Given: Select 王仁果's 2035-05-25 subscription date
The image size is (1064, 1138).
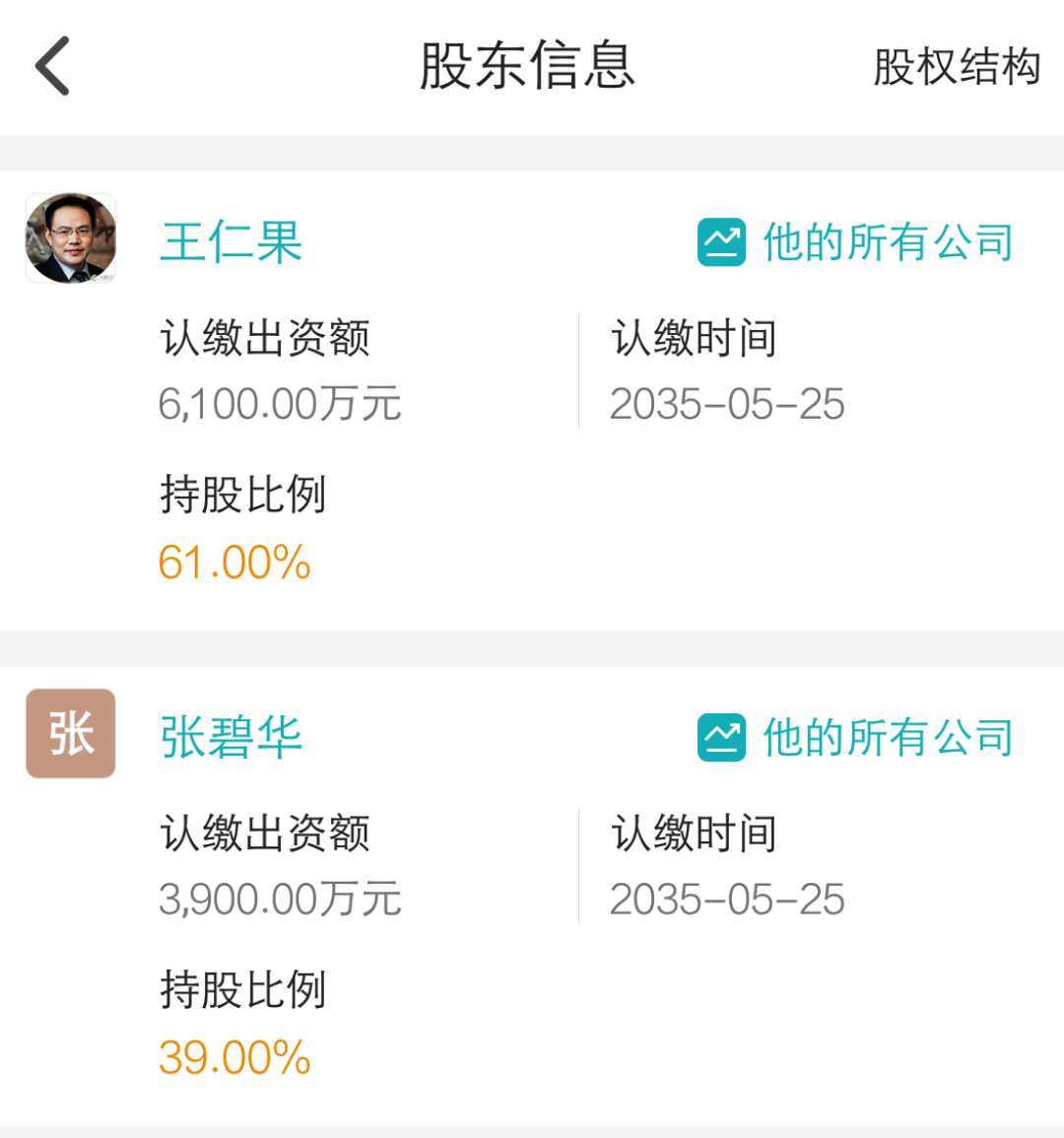Looking at the screenshot, I should 727,404.
